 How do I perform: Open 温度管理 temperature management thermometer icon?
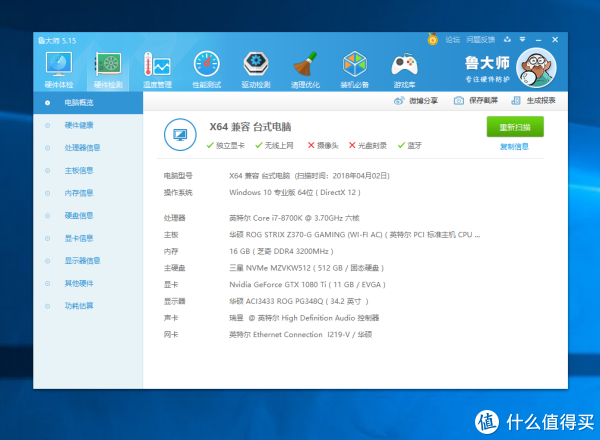click(x=157, y=70)
